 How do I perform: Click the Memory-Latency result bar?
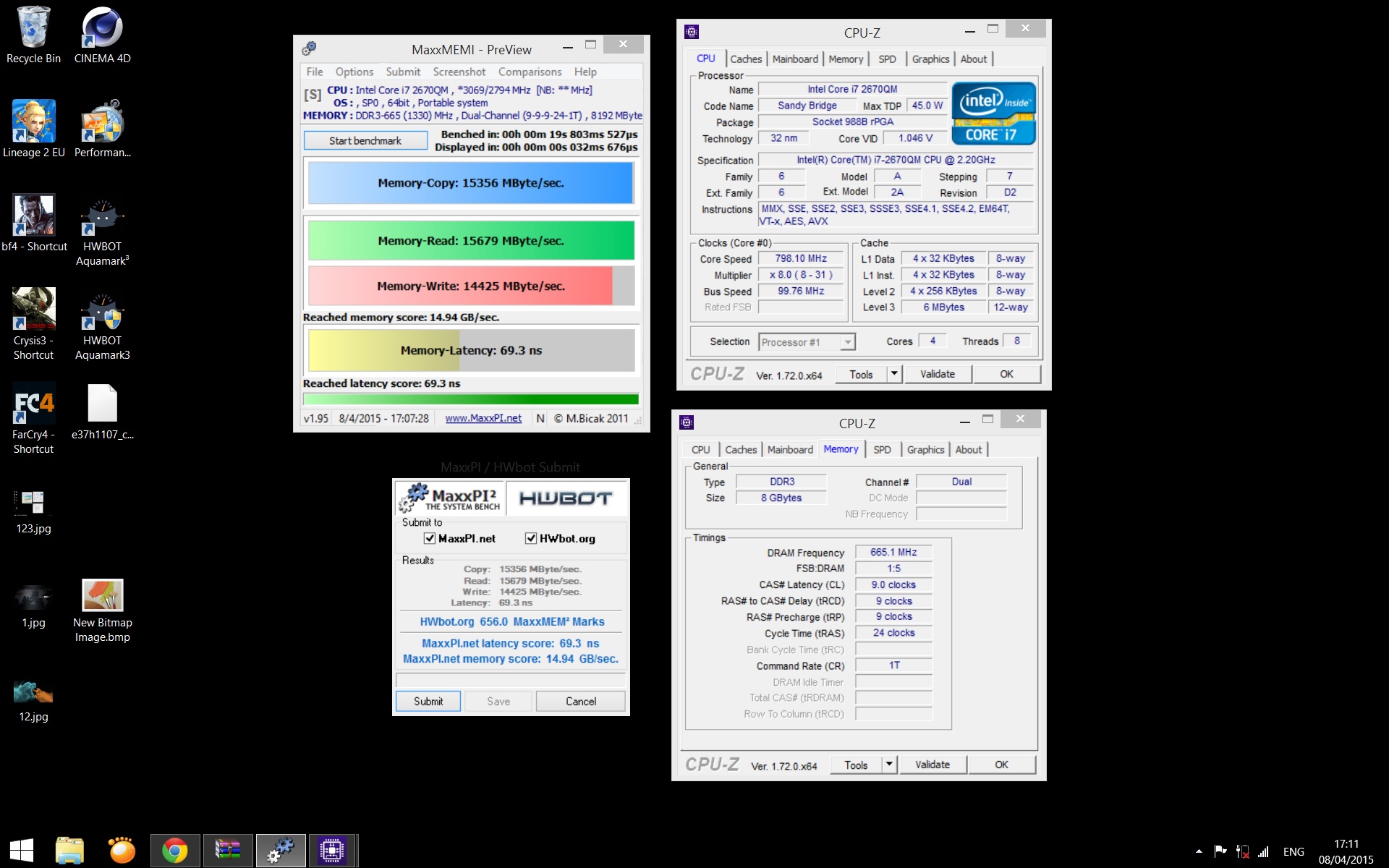click(x=471, y=350)
